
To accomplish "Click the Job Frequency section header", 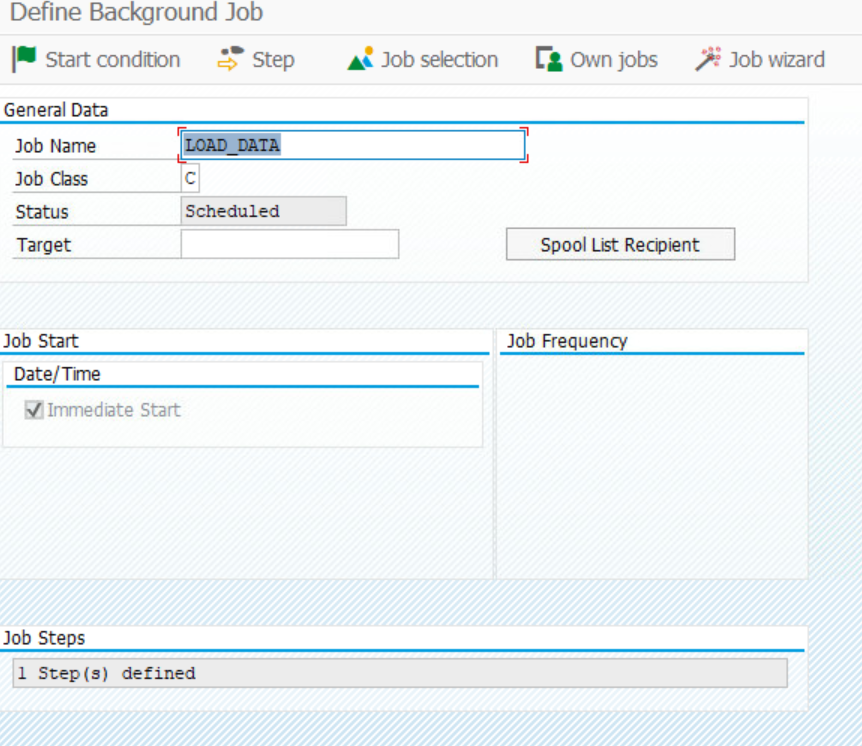I will pyautogui.click(x=567, y=341).
